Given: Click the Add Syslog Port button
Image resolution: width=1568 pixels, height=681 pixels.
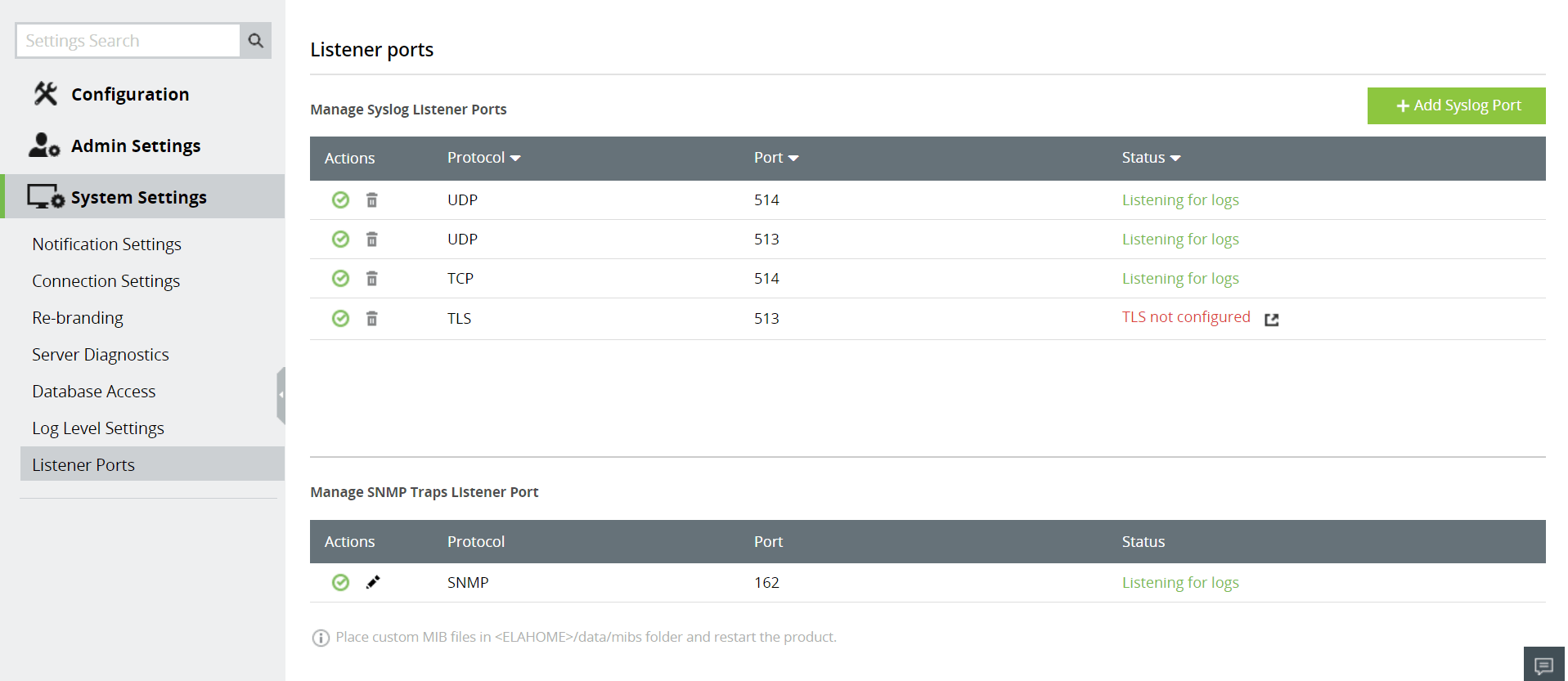Looking at the screenshot, I should (x=1456, y=105).
